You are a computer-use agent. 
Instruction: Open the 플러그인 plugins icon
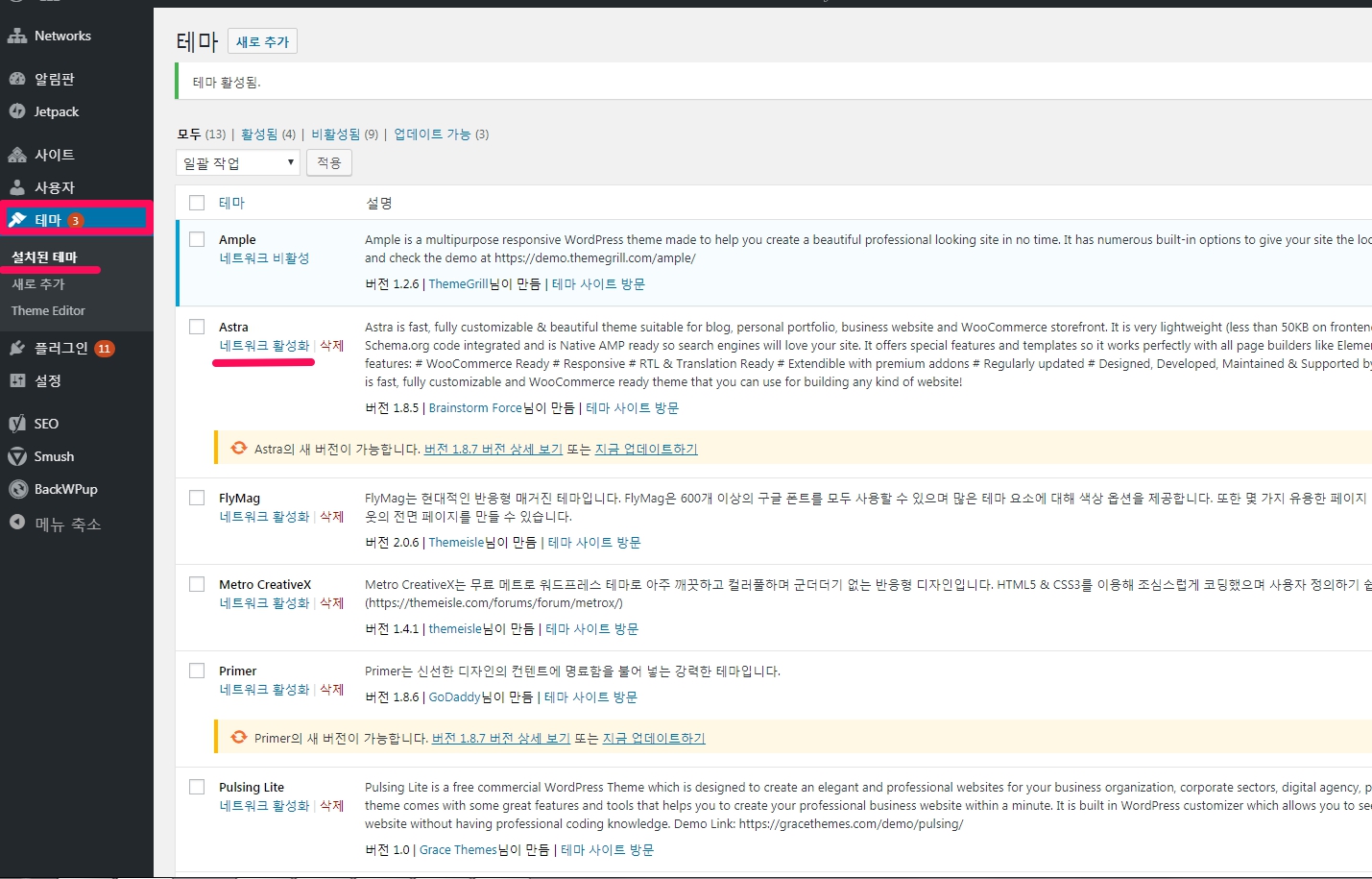(17, 348)
